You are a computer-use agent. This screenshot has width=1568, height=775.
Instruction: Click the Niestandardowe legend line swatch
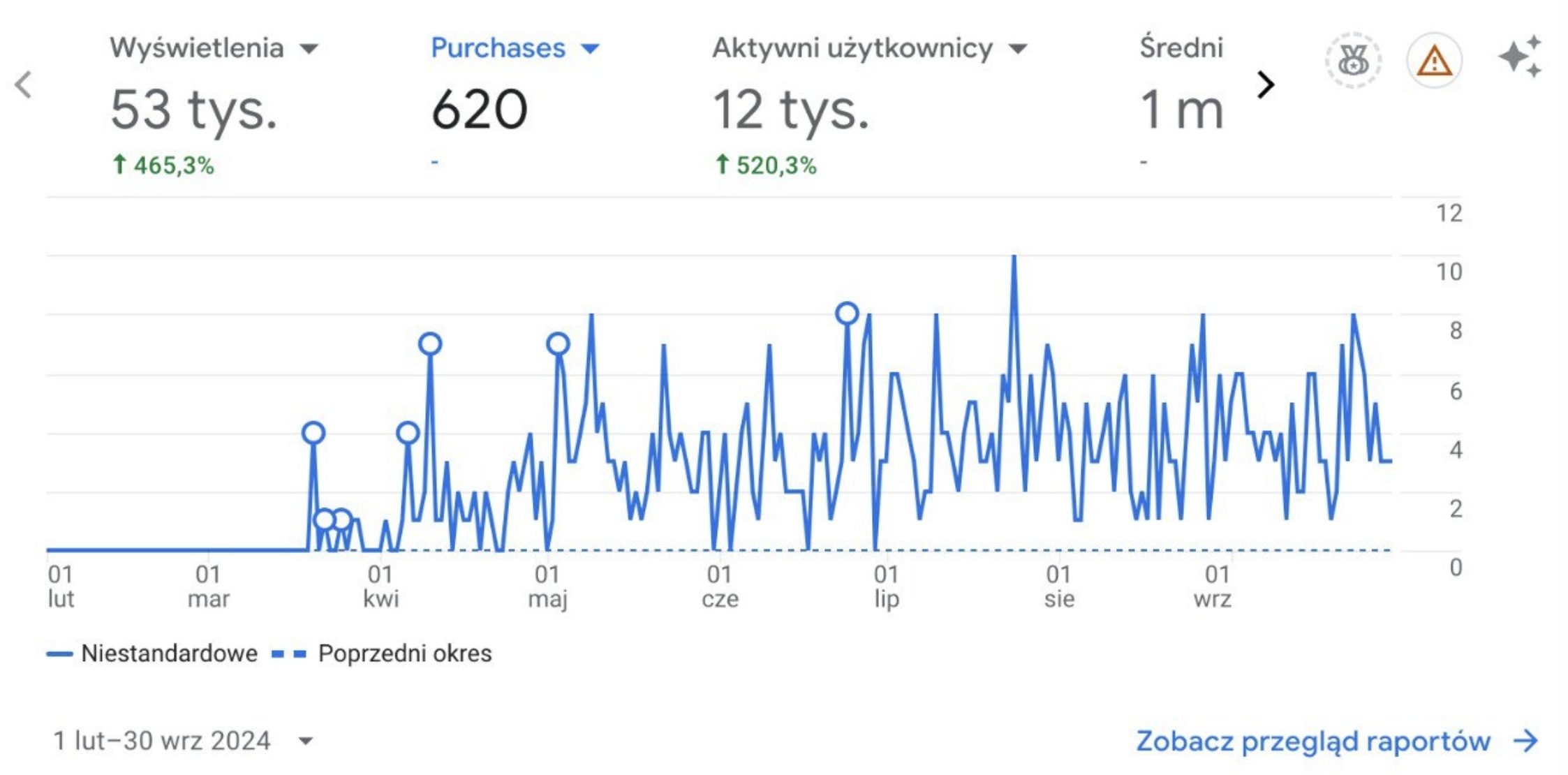point(59,654)
